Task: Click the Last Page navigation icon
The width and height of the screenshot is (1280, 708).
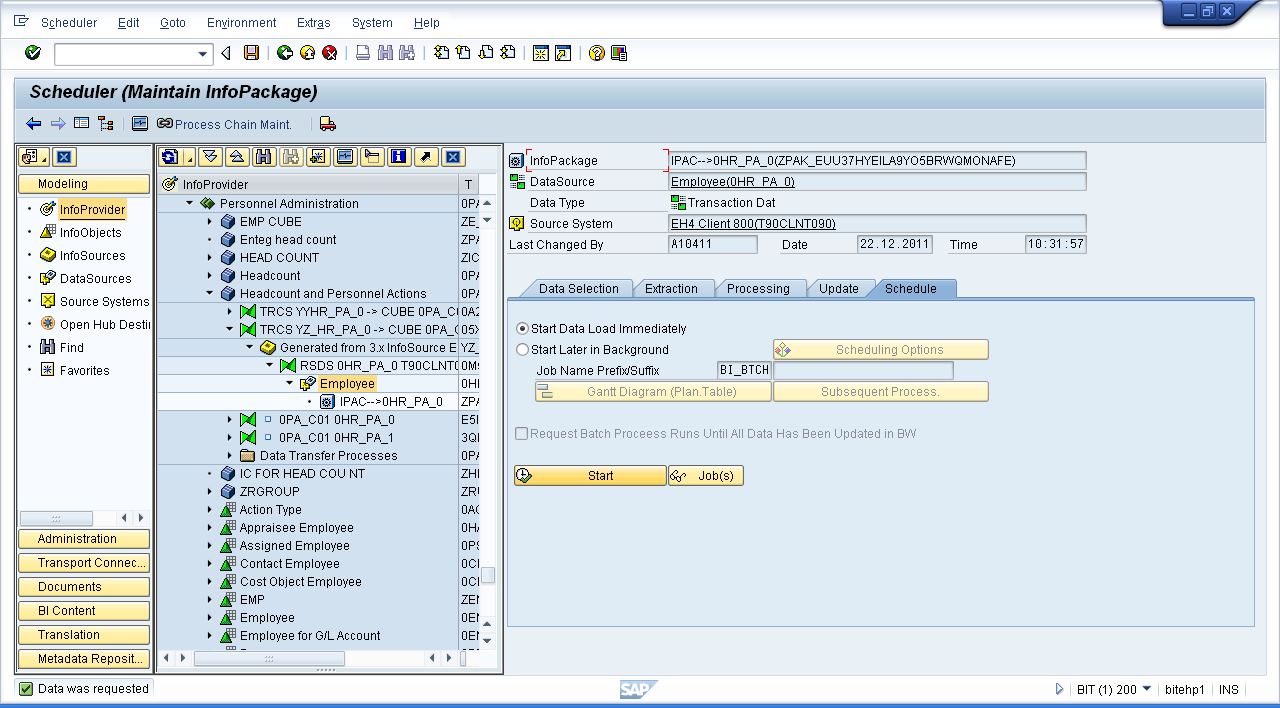Action: coord(508,53)
